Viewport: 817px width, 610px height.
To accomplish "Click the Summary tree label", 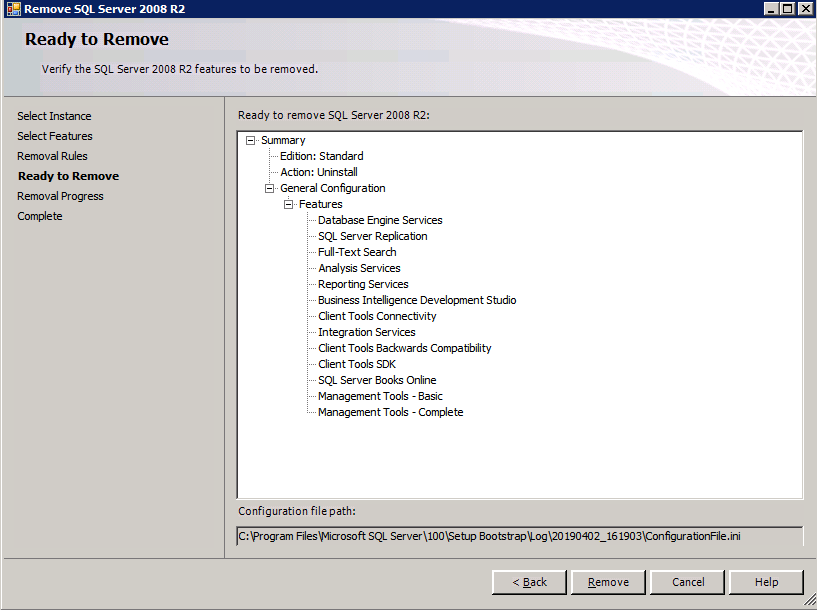I will click(x=283, y=141).
